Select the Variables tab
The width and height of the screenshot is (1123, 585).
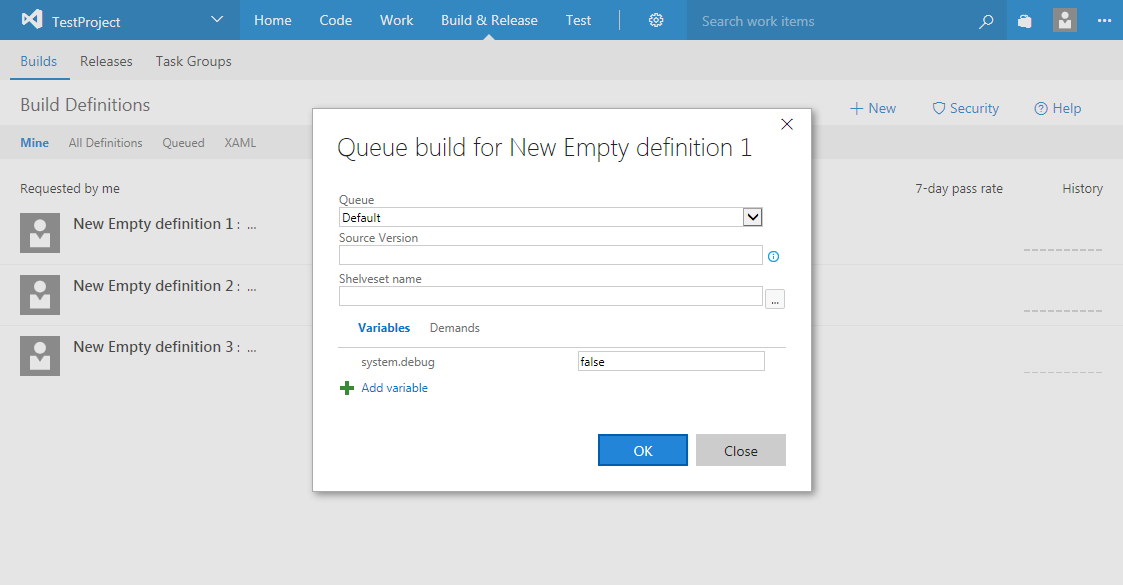[384, 328]
